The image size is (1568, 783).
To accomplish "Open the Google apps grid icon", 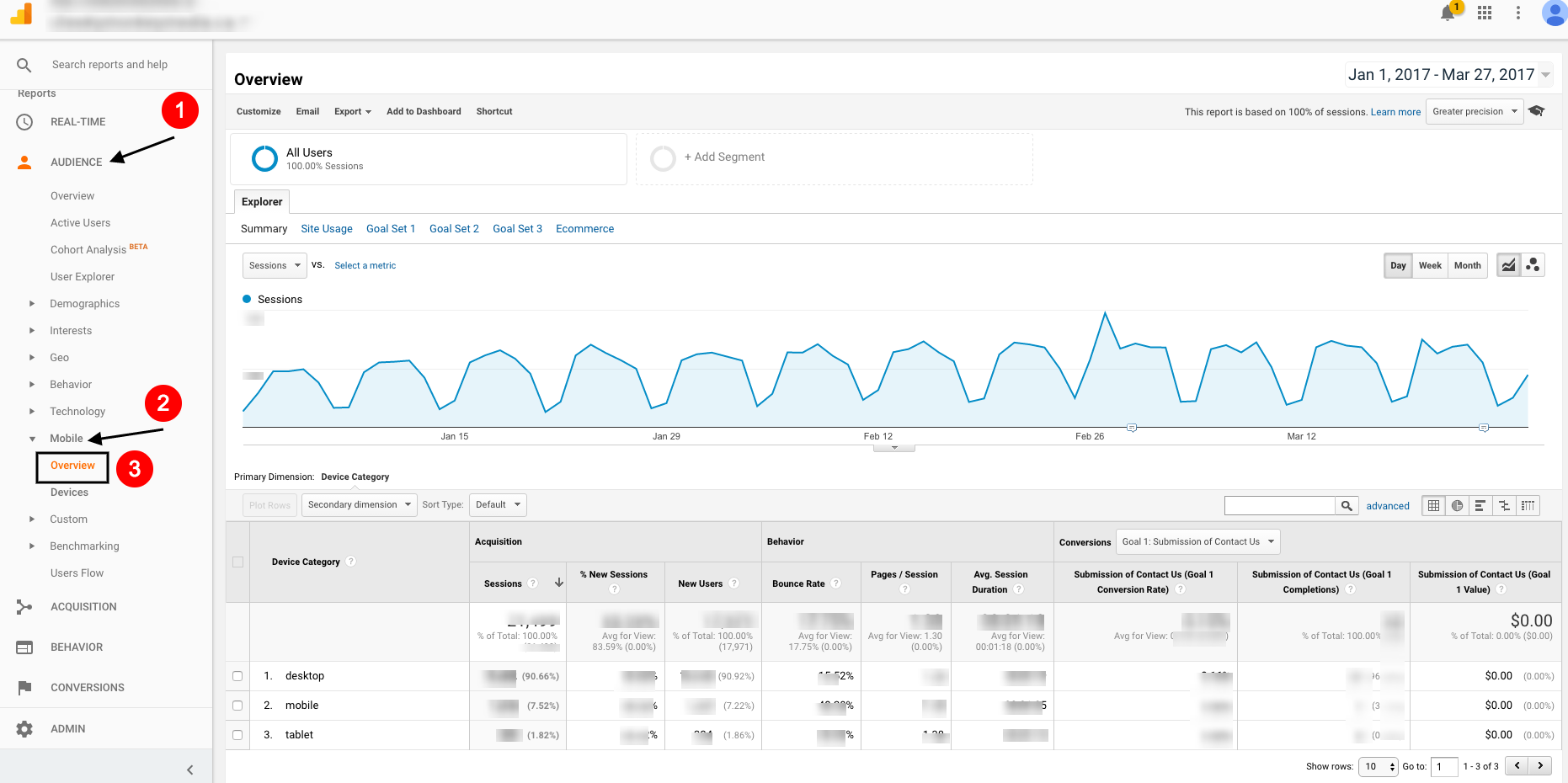I will (x=1485, y=13).
